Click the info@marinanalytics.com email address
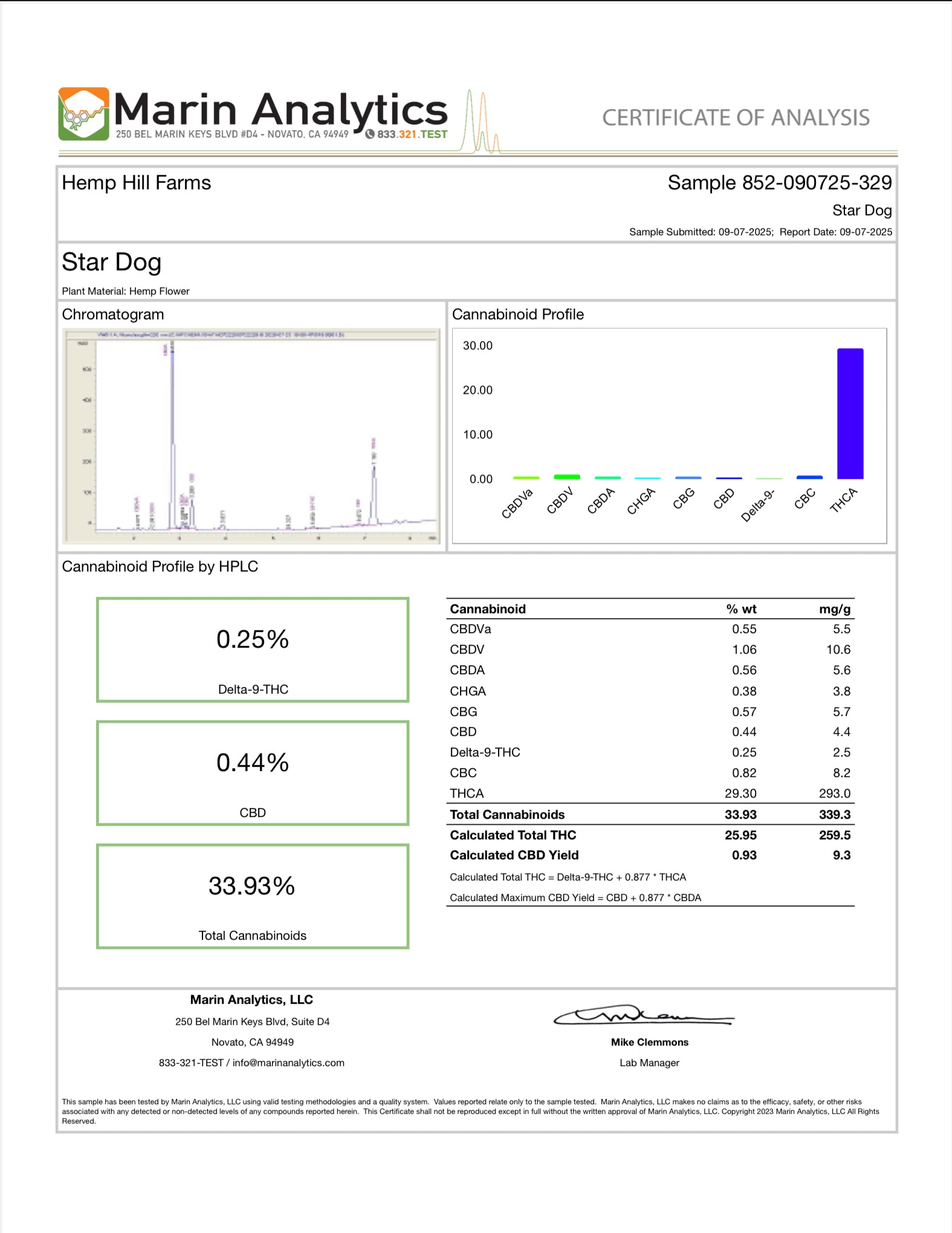This screenshot has width=952, height=1233. coord(288,1062)
